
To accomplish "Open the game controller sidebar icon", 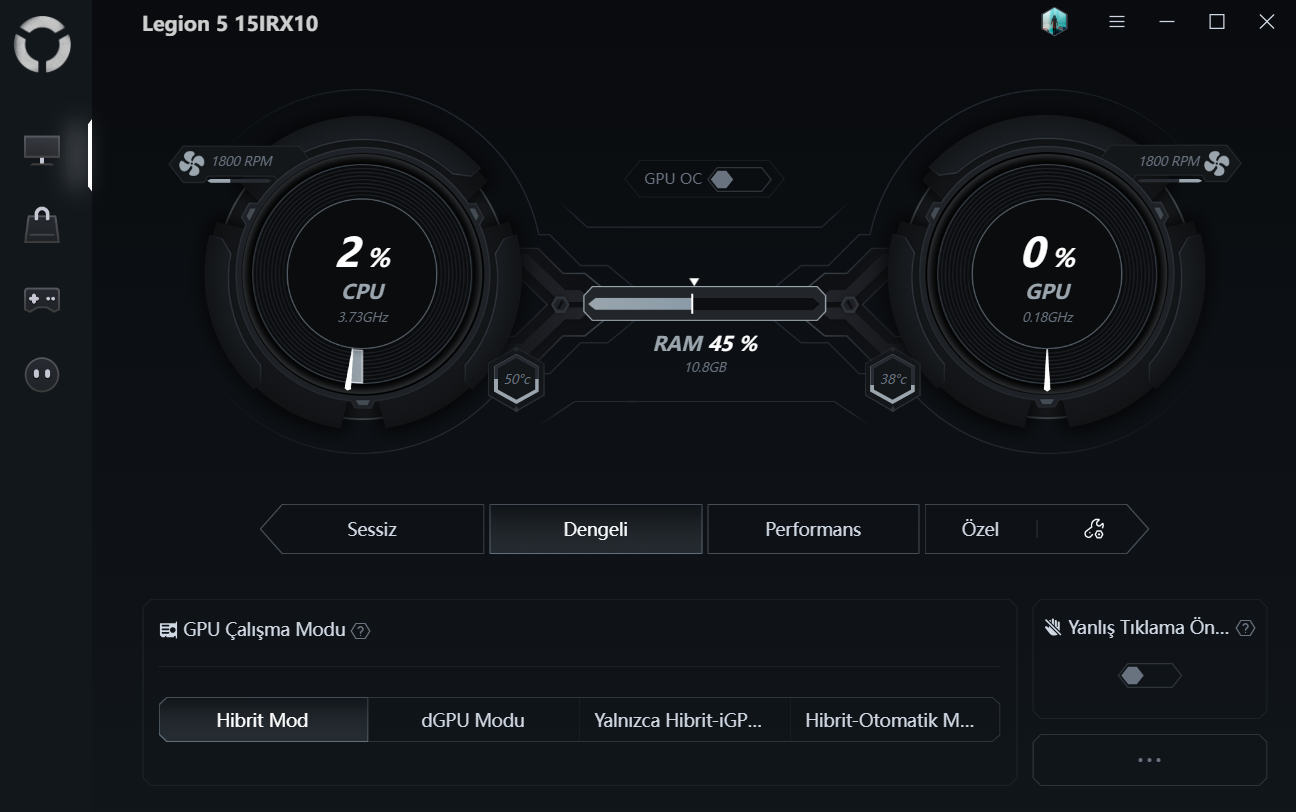I will point(42,299).
